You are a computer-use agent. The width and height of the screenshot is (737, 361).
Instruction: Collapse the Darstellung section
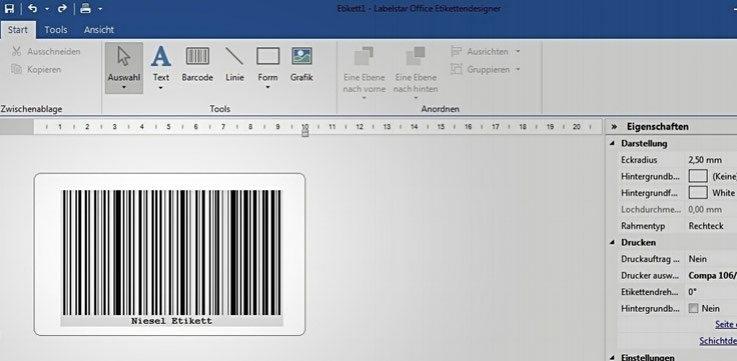[x=612, y=143]
